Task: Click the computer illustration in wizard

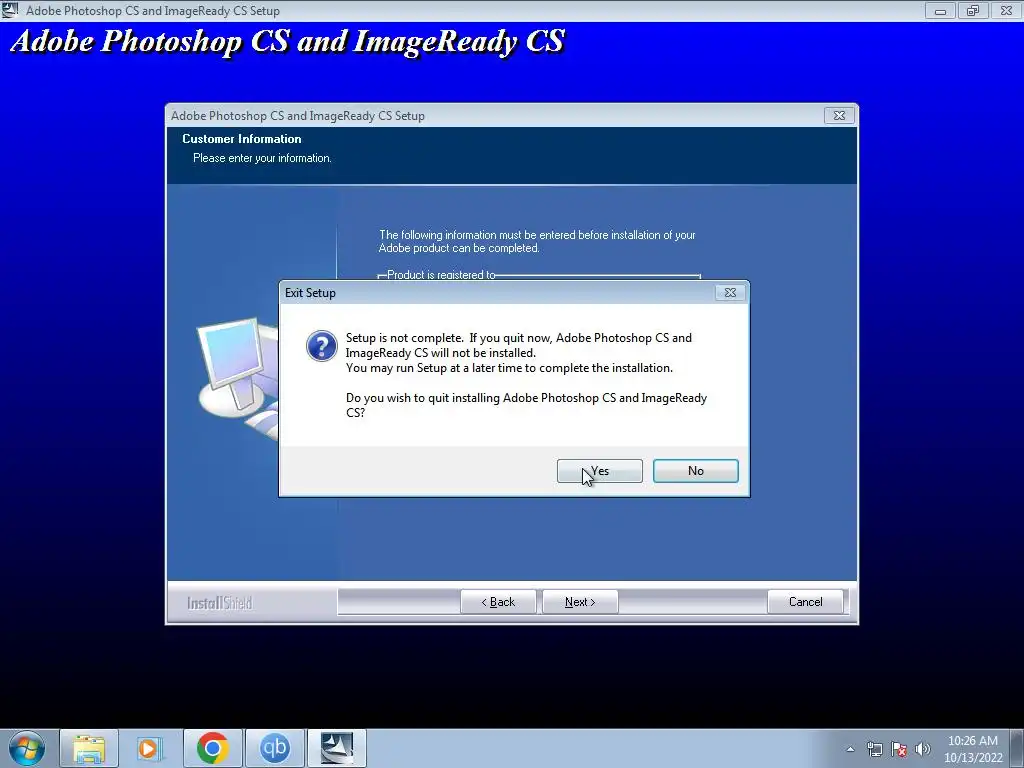Action: (x=238, y=377)
